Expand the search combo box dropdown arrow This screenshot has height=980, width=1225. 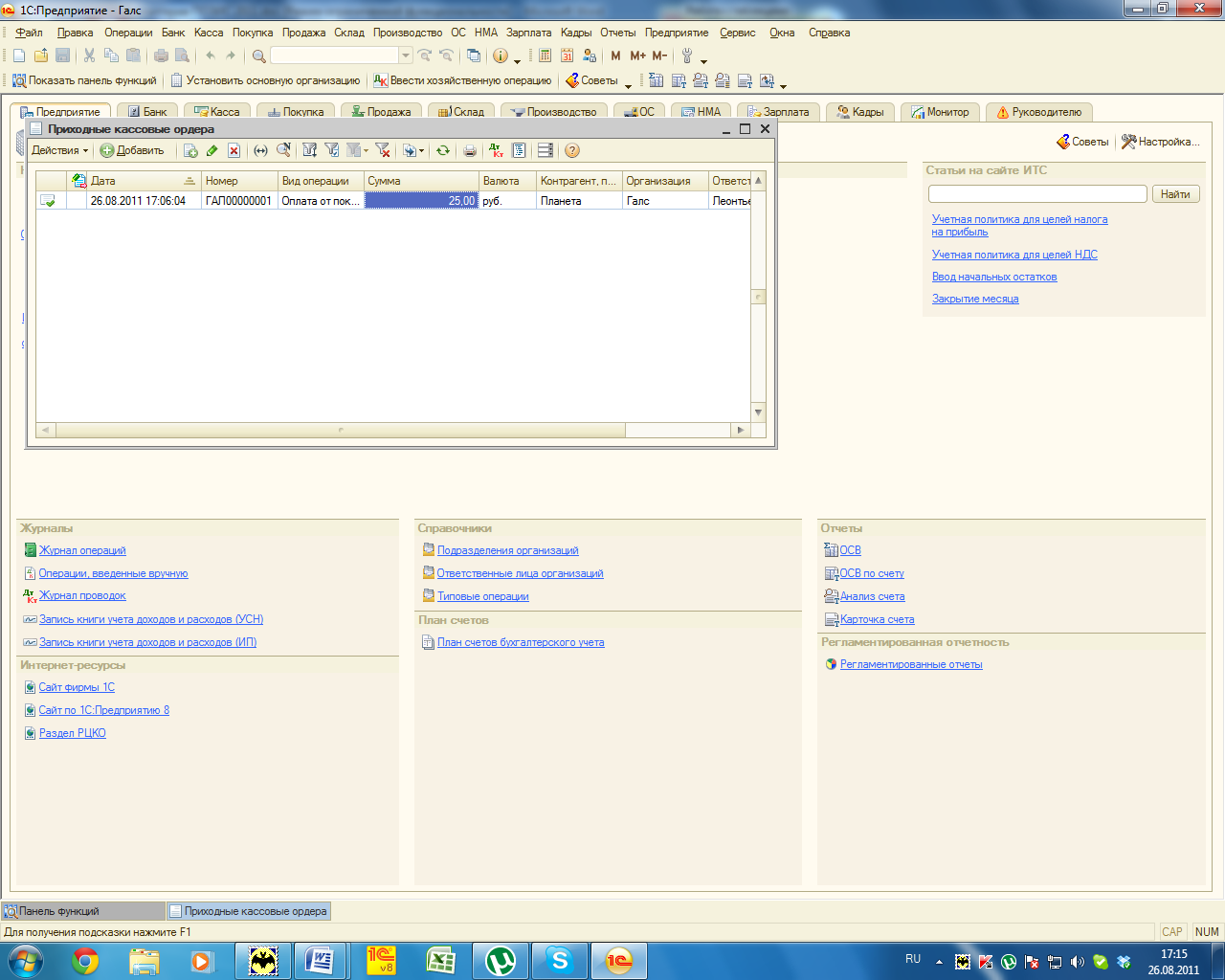coord(406,56)
